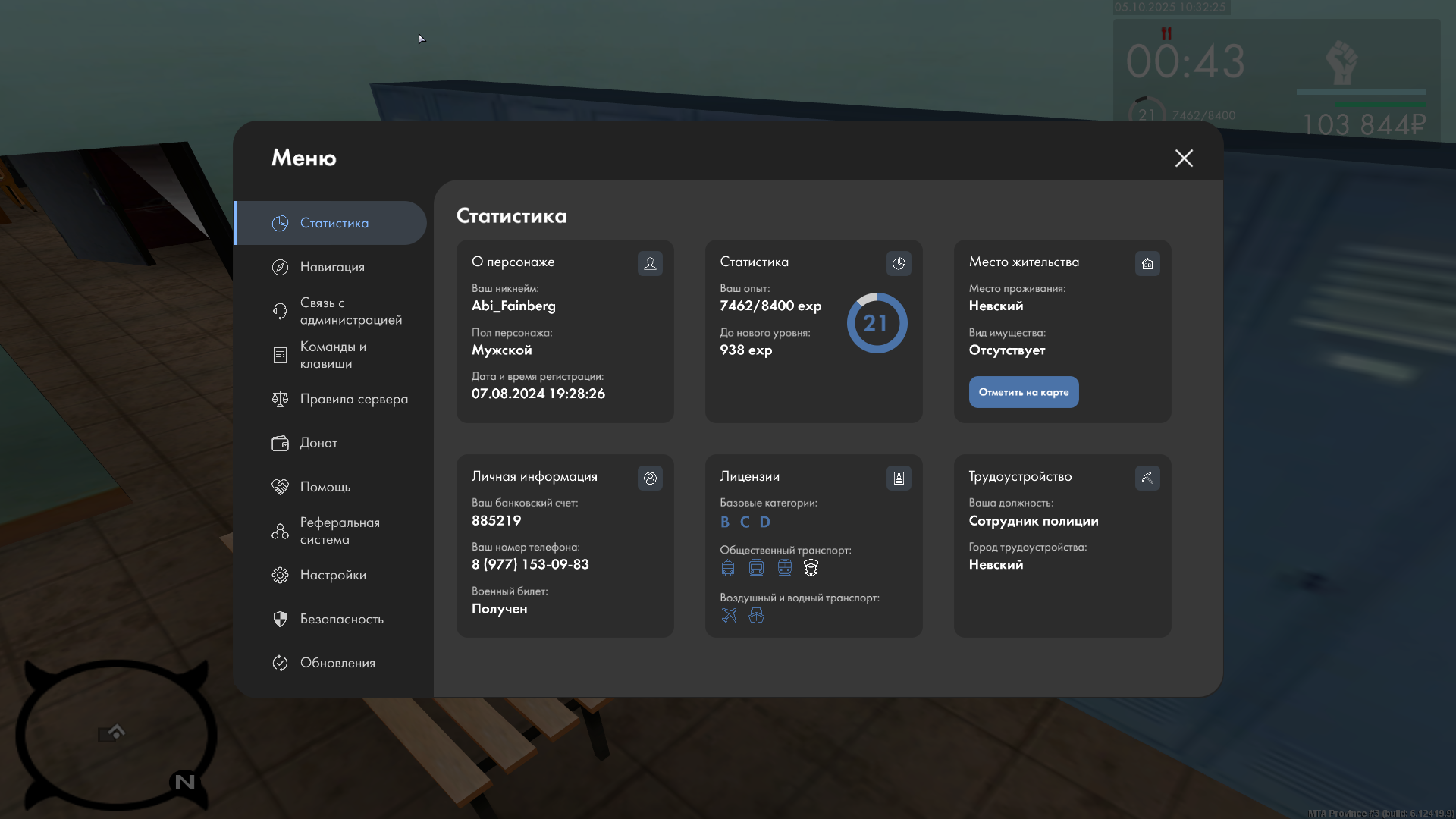Viewport: 1456px width, 819px height.
Task: Click the airplane license icon
Action: [x=729, y=616]
